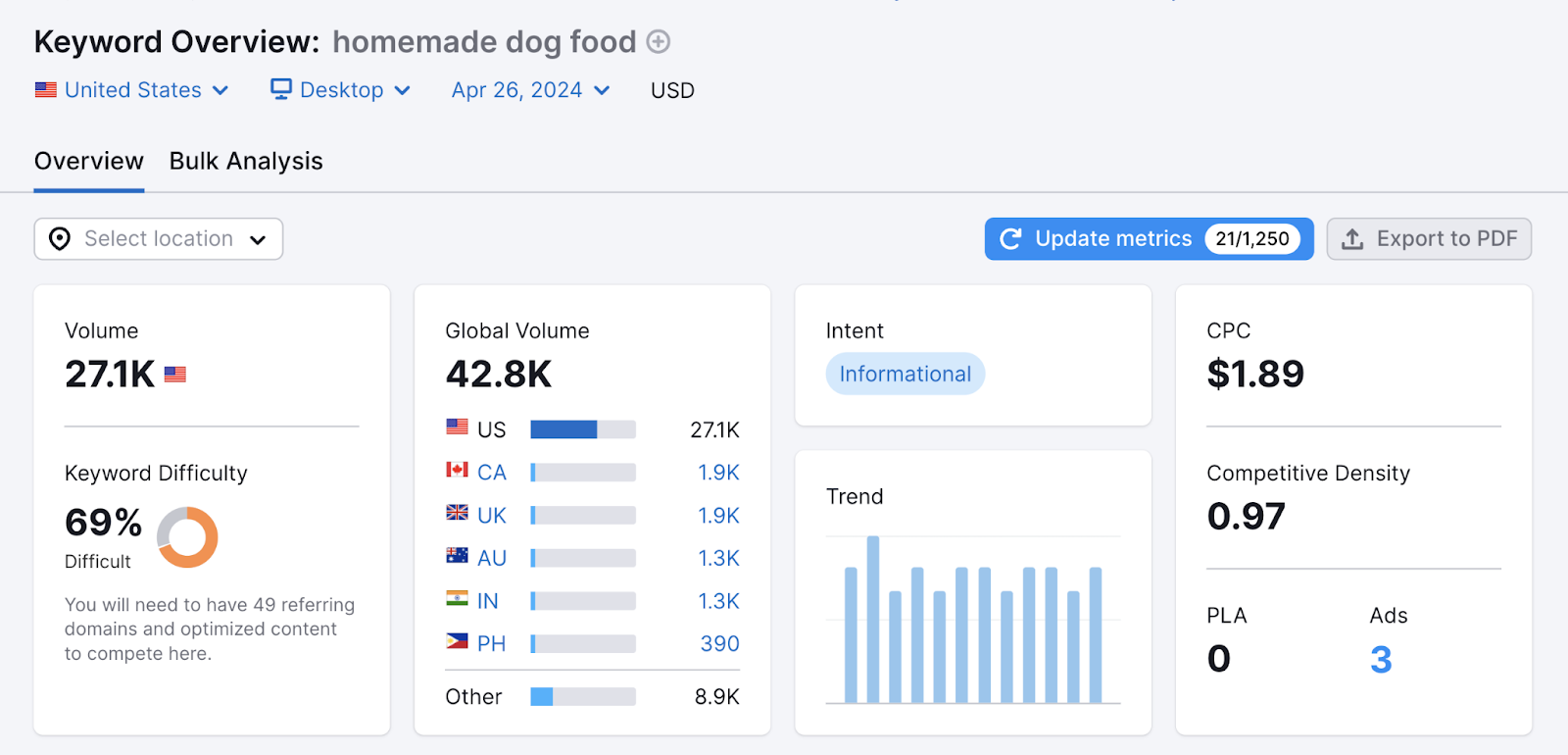Screen dimensions: 1568x755
Task: Click the Update metrics button
Action: [1112, 238]
